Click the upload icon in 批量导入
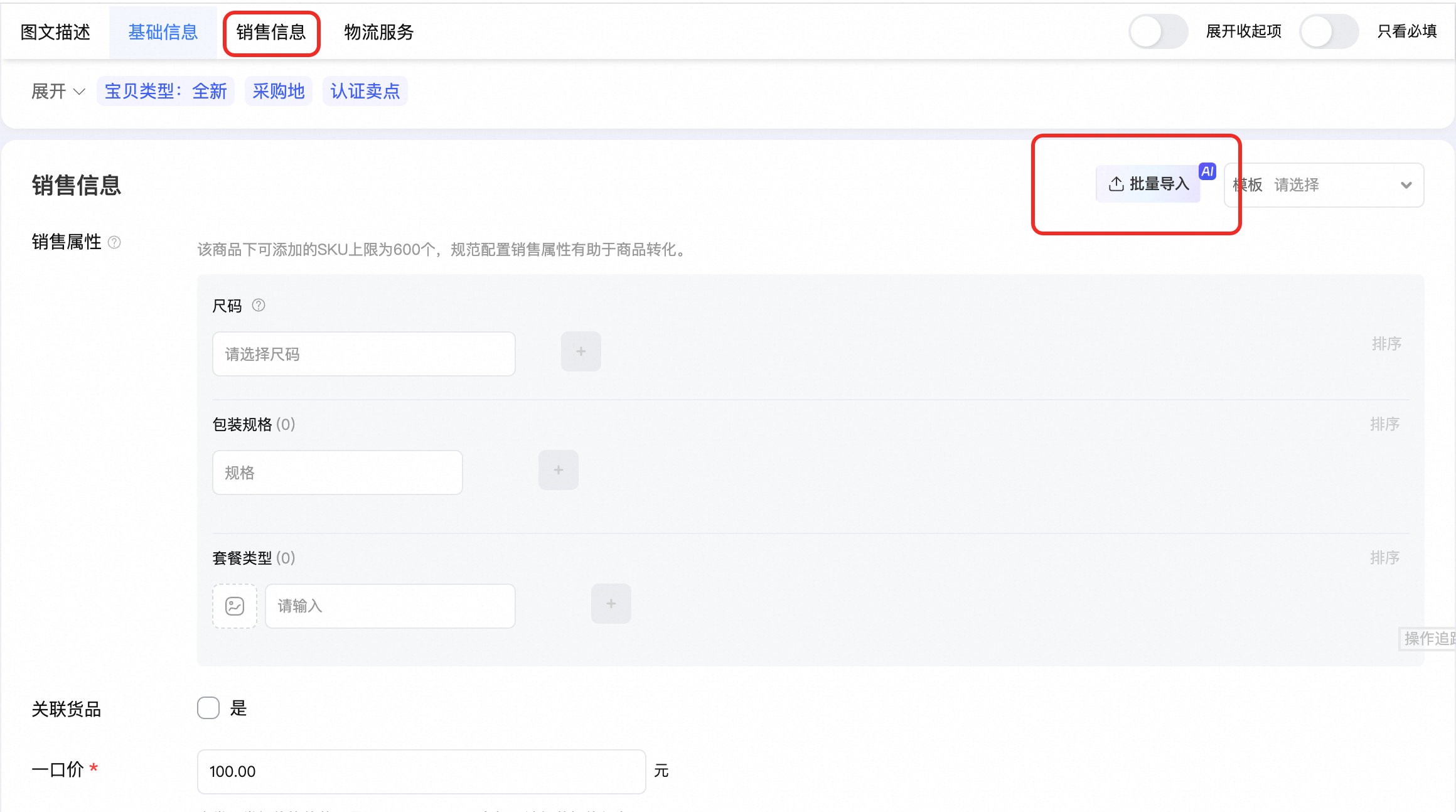This screenshot has height=812, width=1456. [1116, 184]
